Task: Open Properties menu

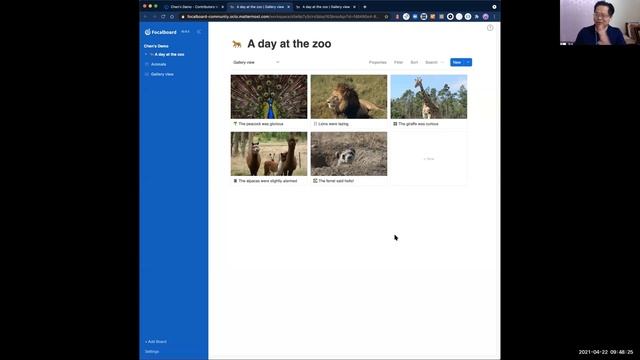Action: 378,62
